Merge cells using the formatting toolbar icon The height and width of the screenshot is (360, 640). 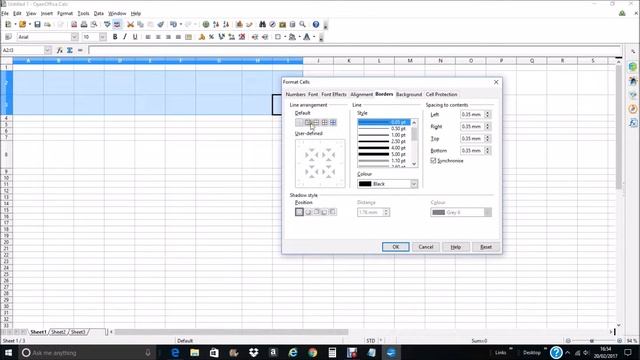(188, 37)
